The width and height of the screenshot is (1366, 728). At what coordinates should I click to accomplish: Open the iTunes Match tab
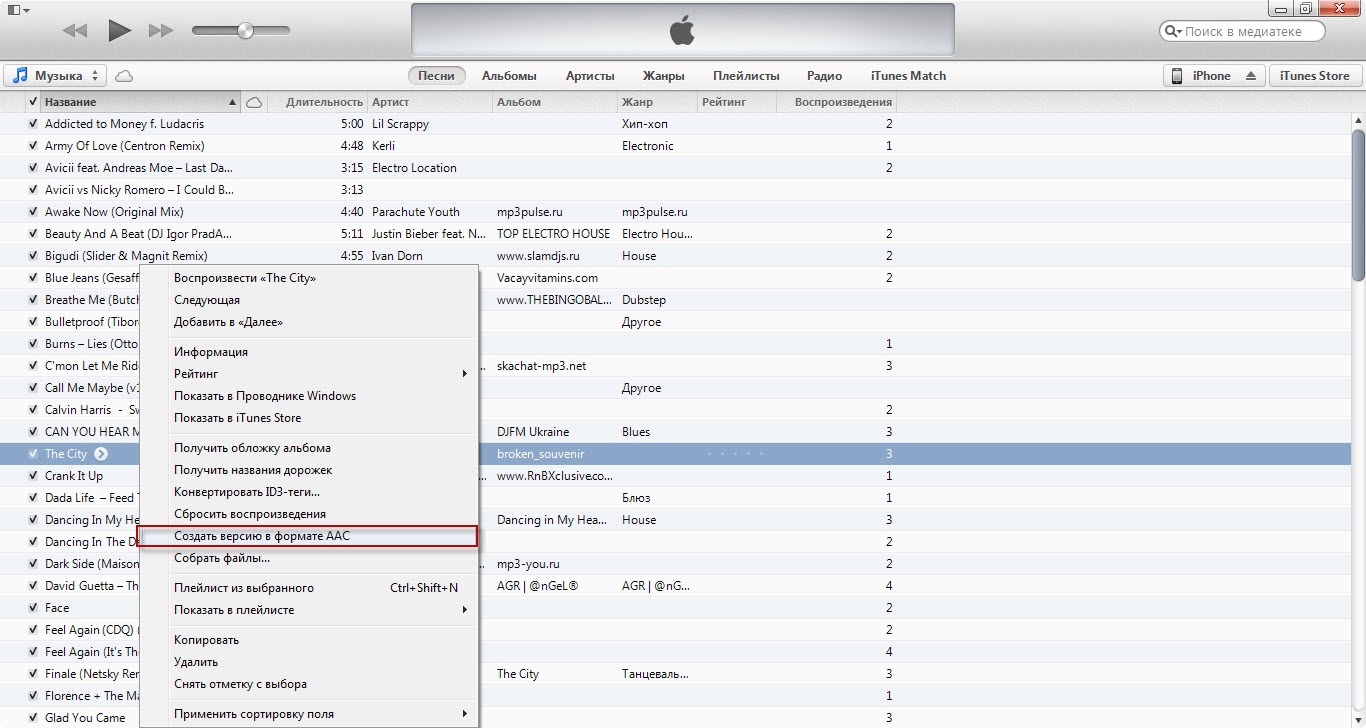908,76
